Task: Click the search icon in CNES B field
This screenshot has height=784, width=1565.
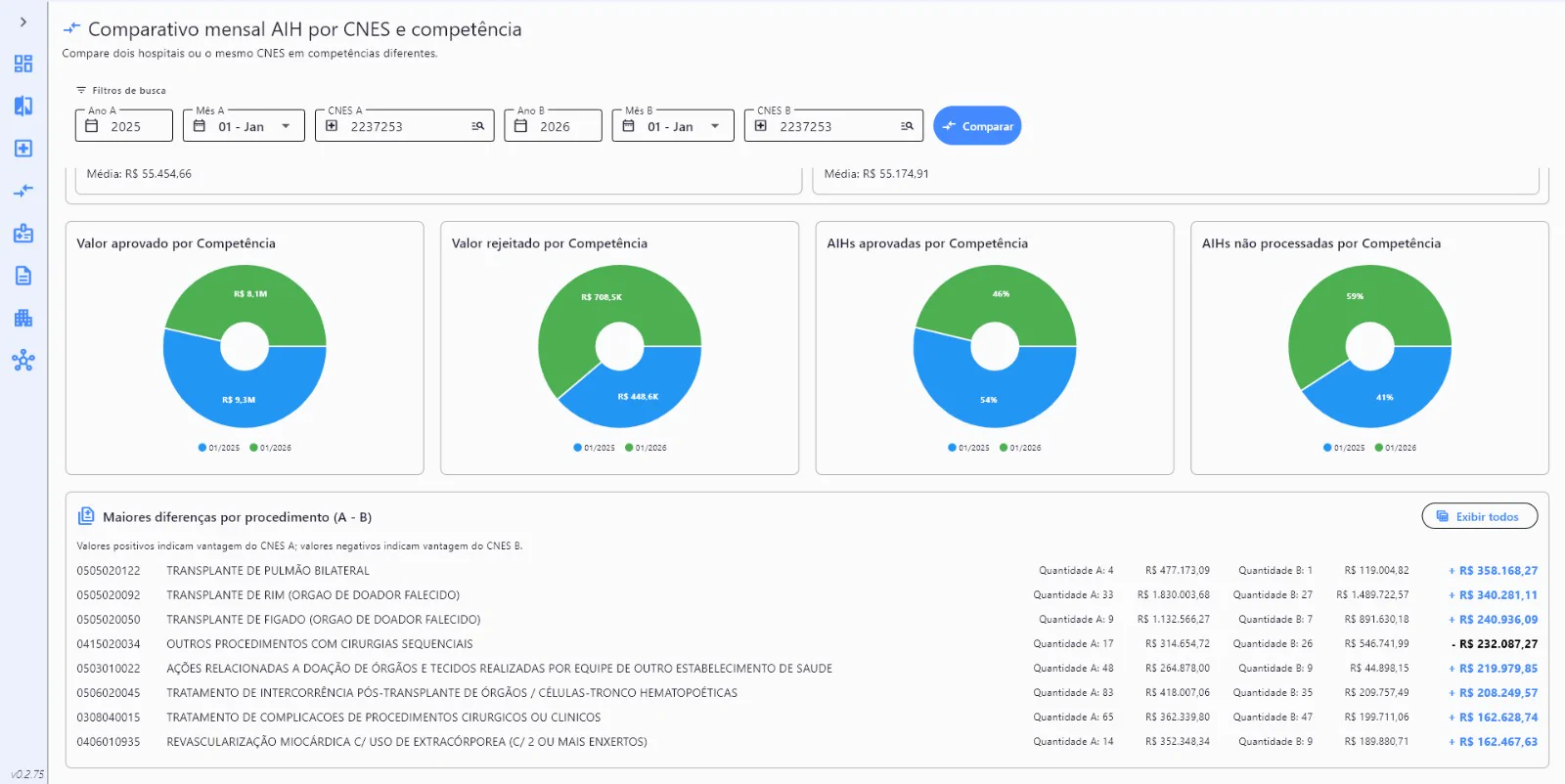Action: [908, 126]
